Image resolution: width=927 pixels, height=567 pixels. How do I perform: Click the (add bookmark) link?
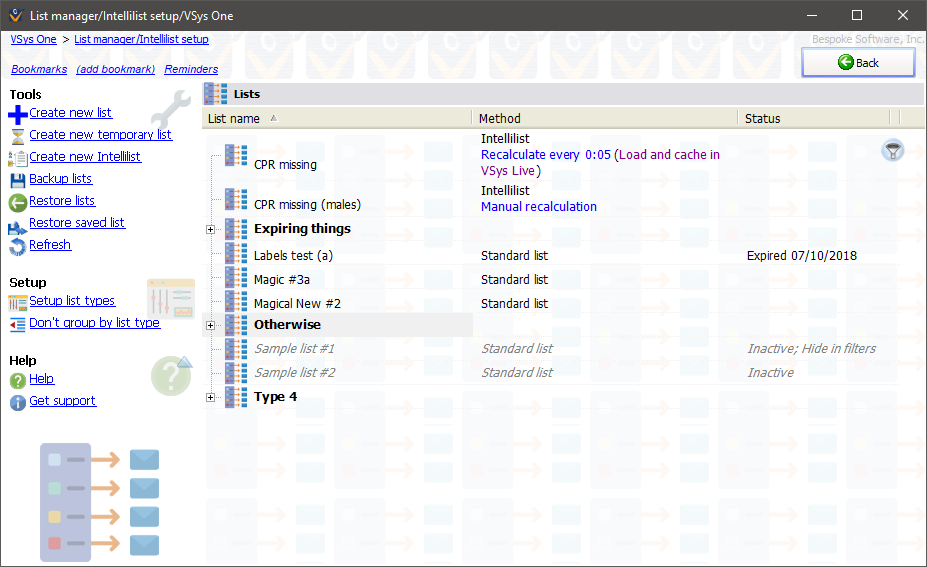pyautogui.click(x=116, y=69)
